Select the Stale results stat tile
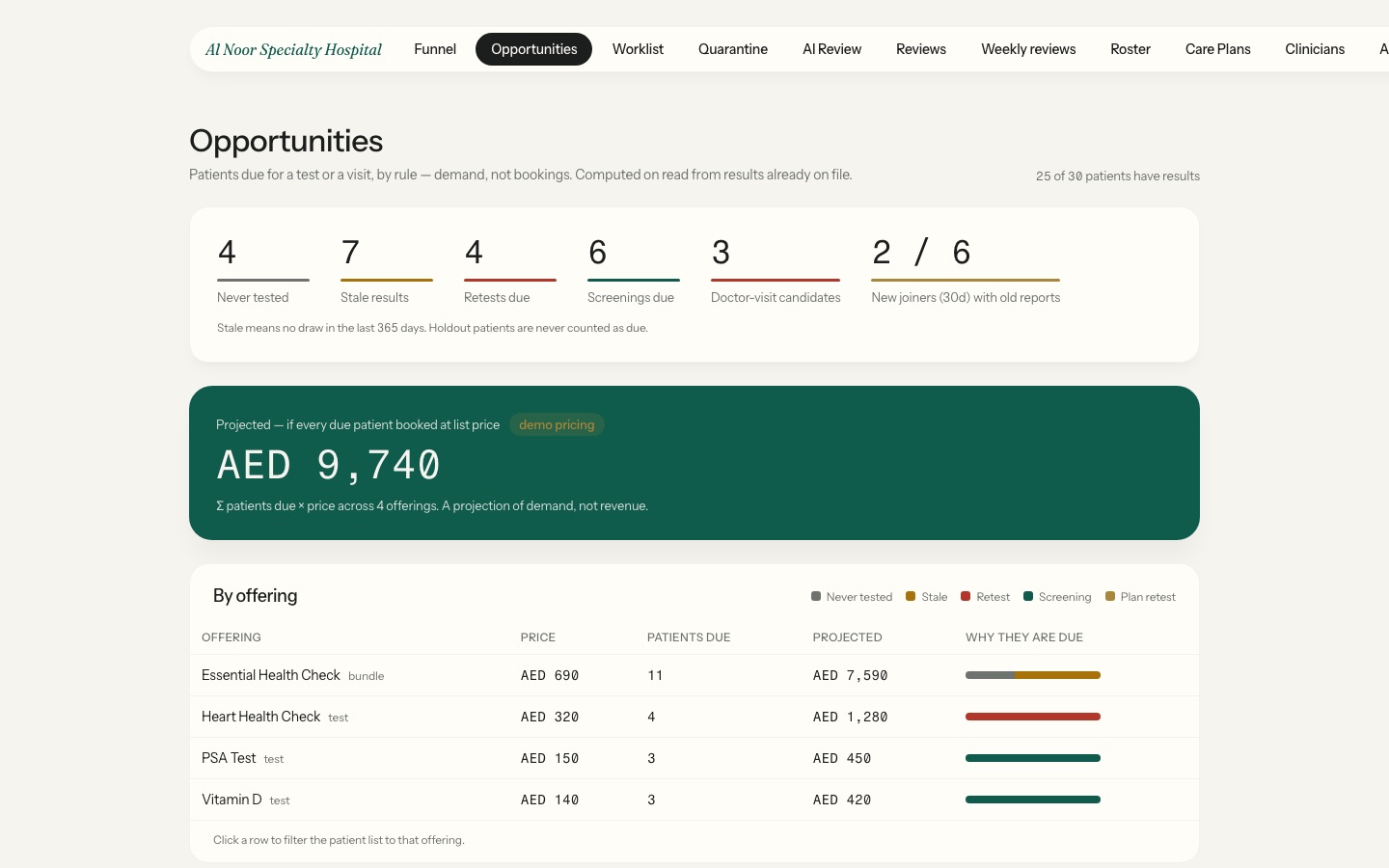1389x868 pixels. pyautogui.click(x=387, y=271)
